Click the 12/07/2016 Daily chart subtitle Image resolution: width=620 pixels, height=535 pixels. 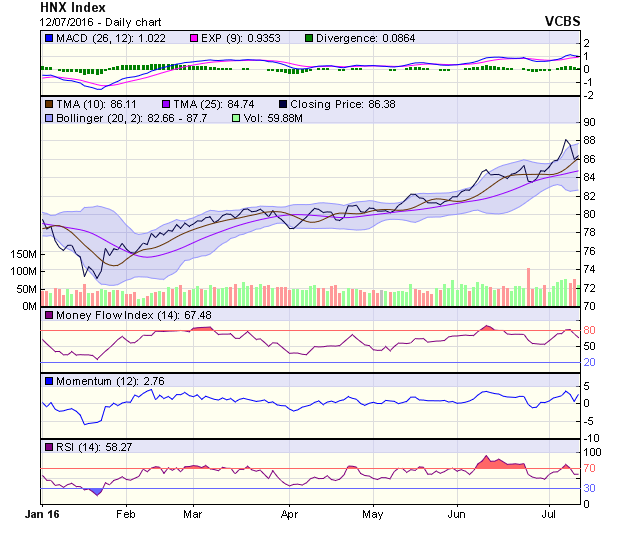[x=99, y=21]
